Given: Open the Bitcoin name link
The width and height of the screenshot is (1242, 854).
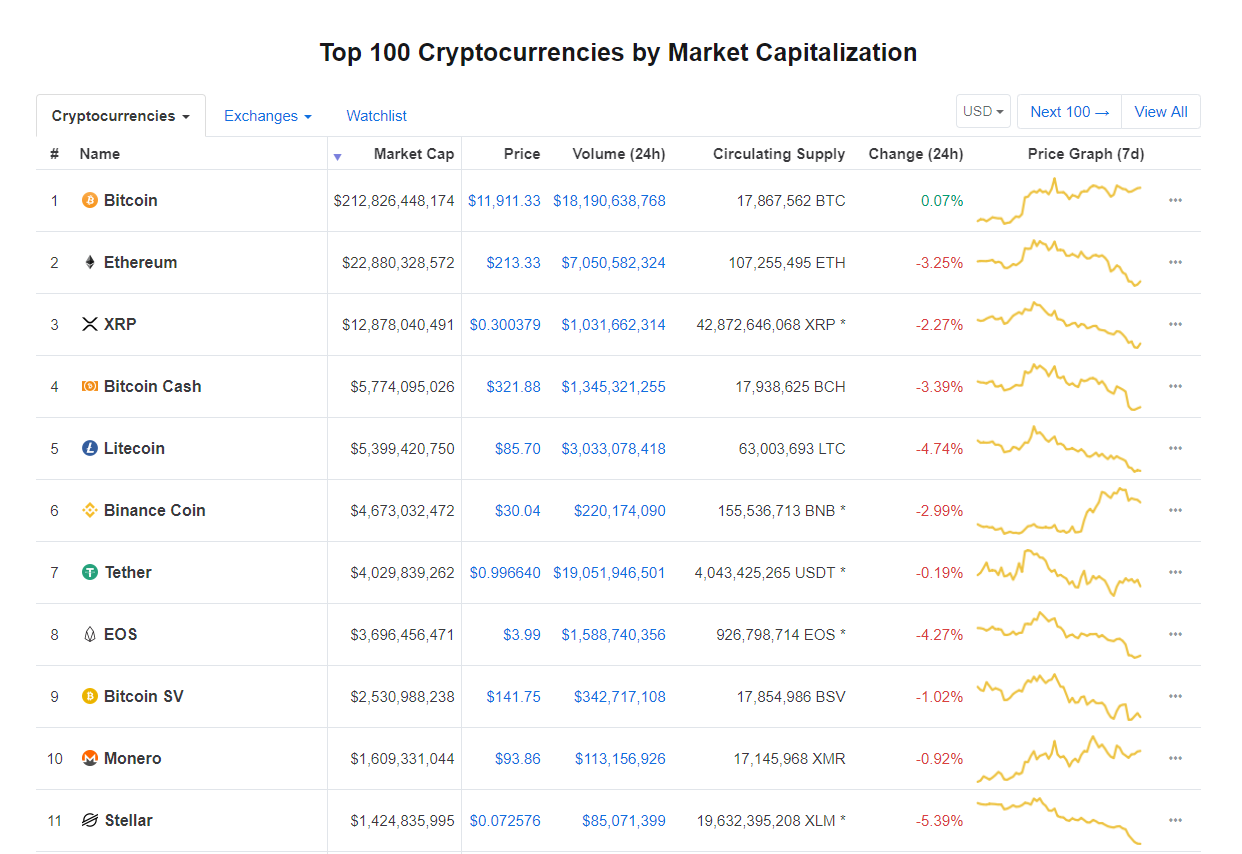Looking at the screenshot, I should click(x=131, y=200).
